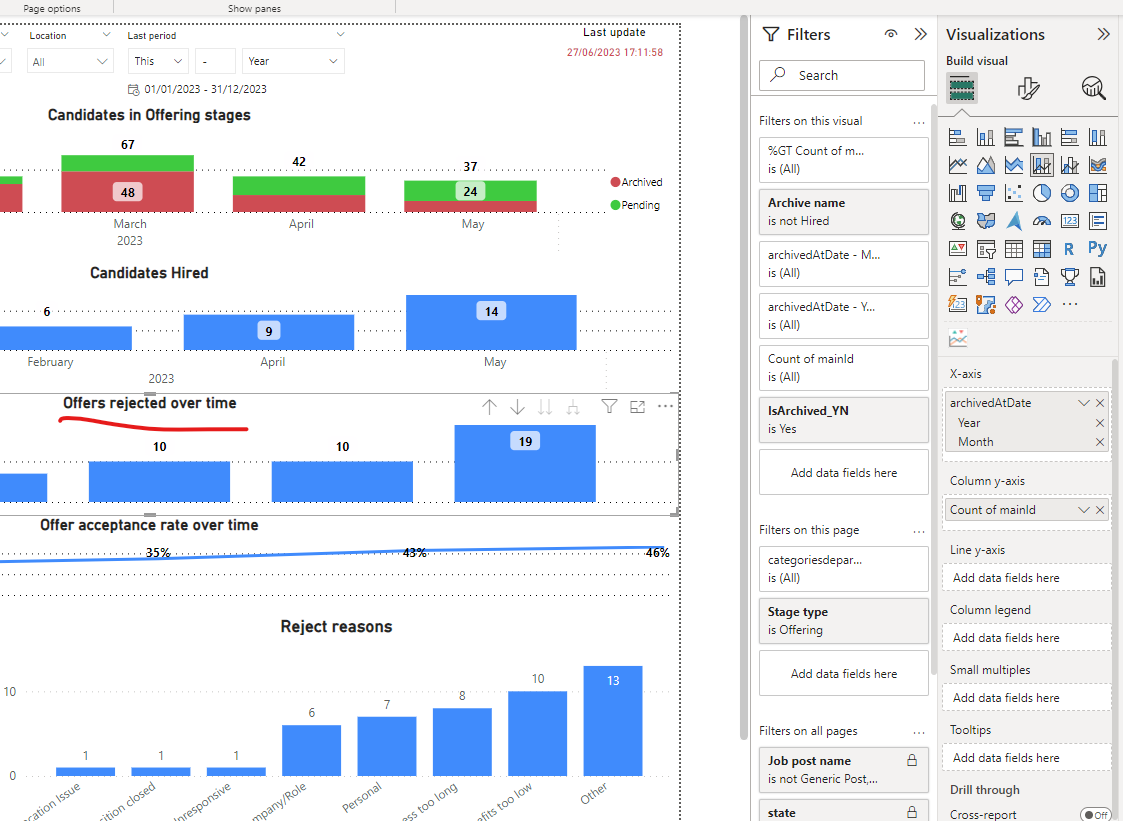Collapse the Filters pane

[921, 34]
